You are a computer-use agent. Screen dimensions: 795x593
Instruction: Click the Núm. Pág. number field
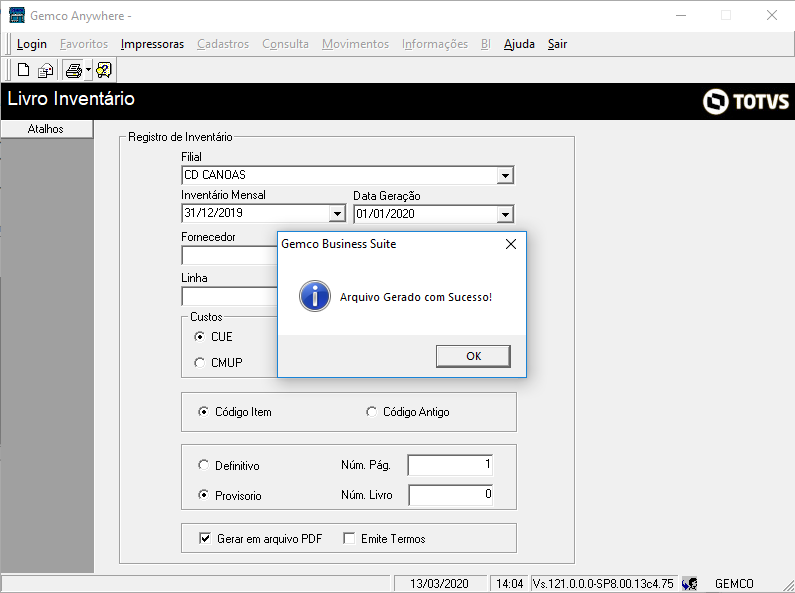click(x=450, y=465)
